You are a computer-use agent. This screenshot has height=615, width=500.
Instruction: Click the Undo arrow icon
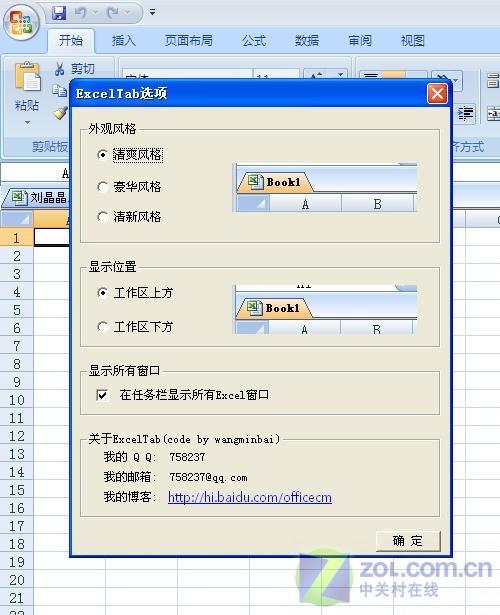coord(80,13)
